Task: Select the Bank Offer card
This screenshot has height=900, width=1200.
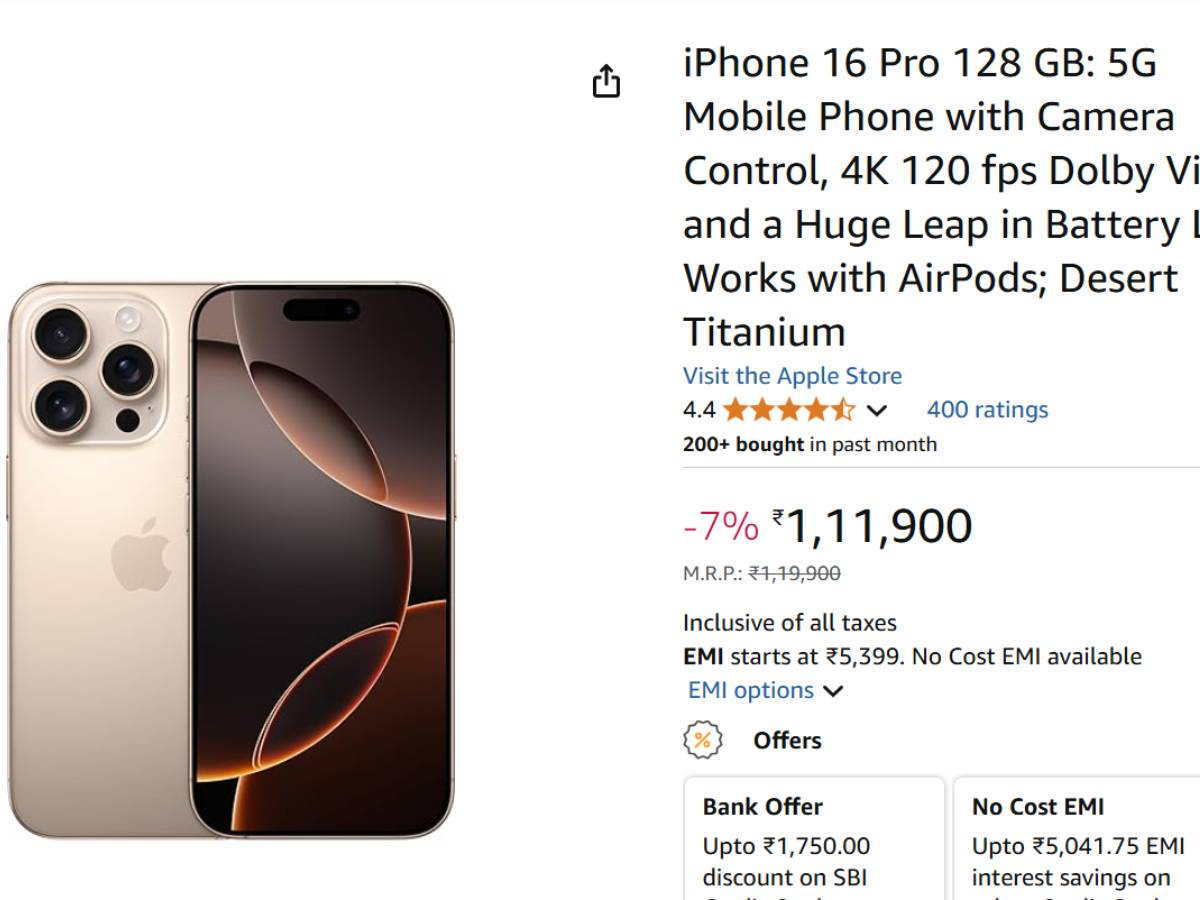Action: [x=814, y=838]
